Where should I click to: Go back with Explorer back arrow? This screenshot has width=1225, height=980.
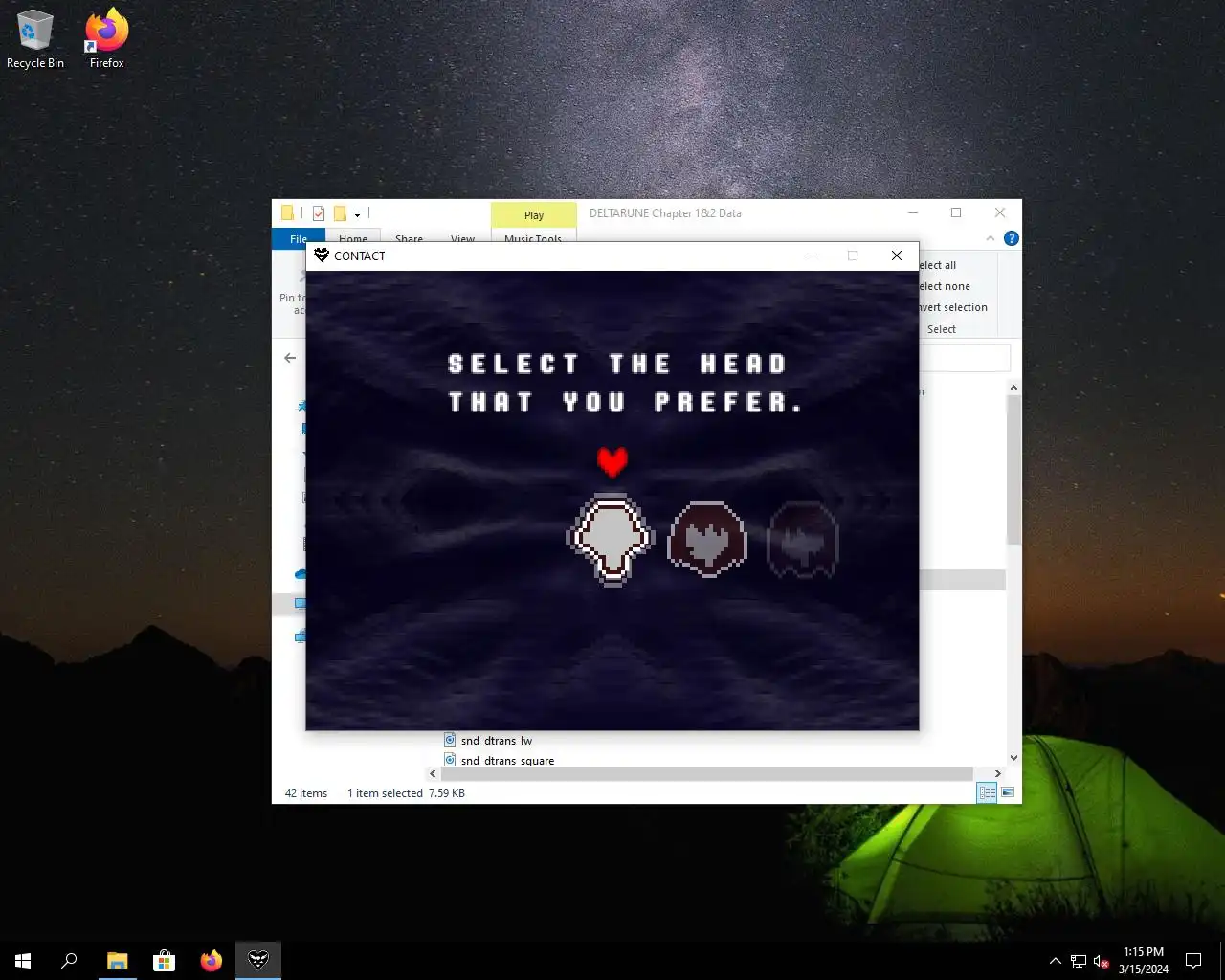pyautogui.click(x=290, y=358)
